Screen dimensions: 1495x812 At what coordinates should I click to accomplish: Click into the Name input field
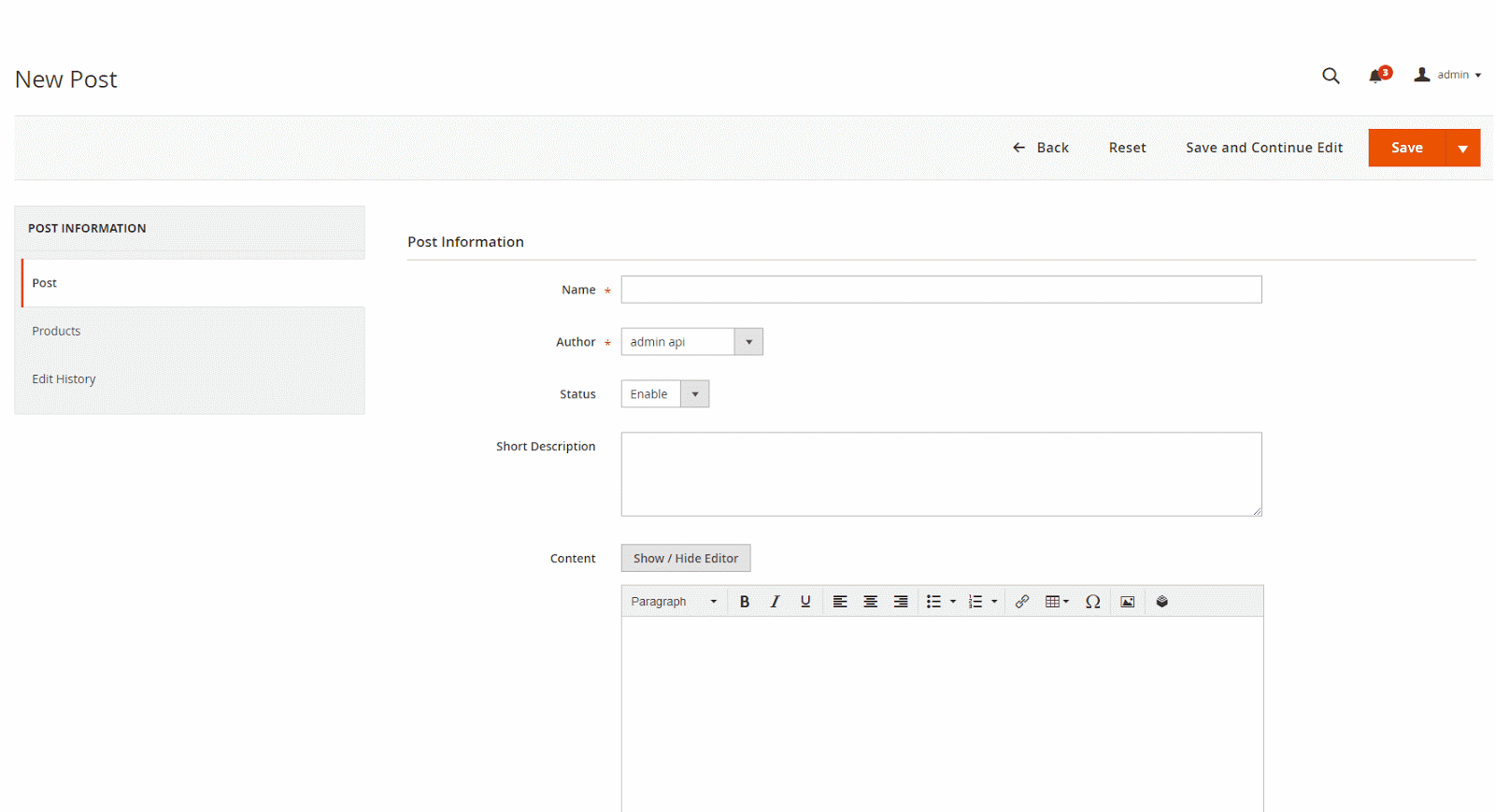tap(941, 290)
